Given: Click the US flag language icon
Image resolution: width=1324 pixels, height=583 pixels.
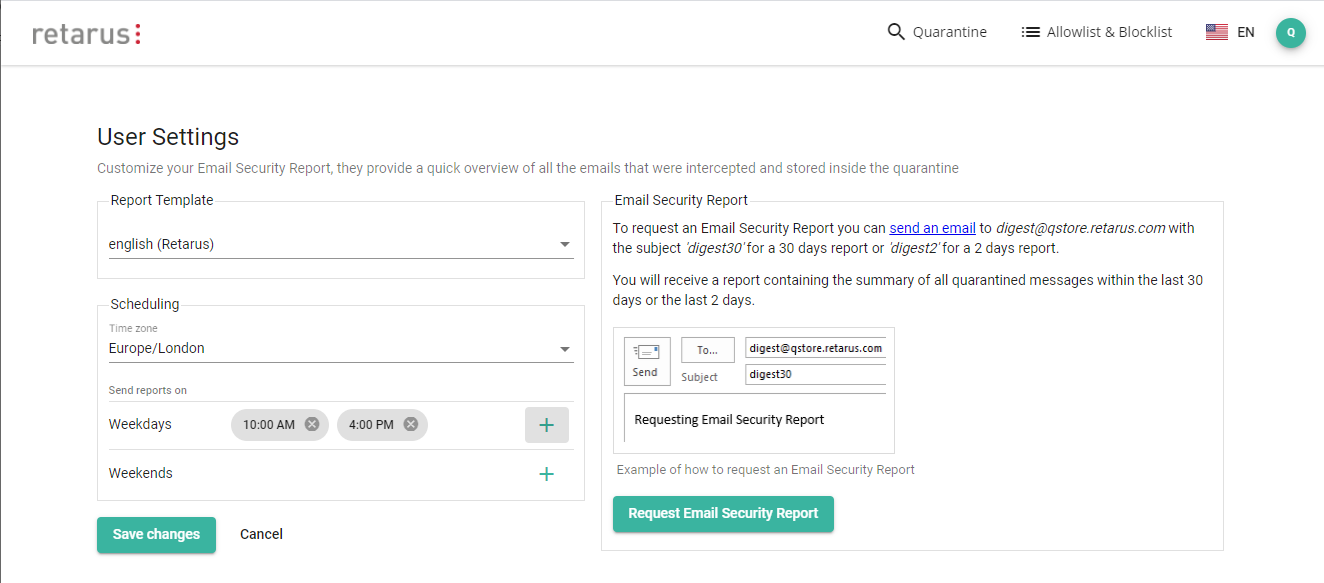Looking at the screenshot, I should (1216, 32).
